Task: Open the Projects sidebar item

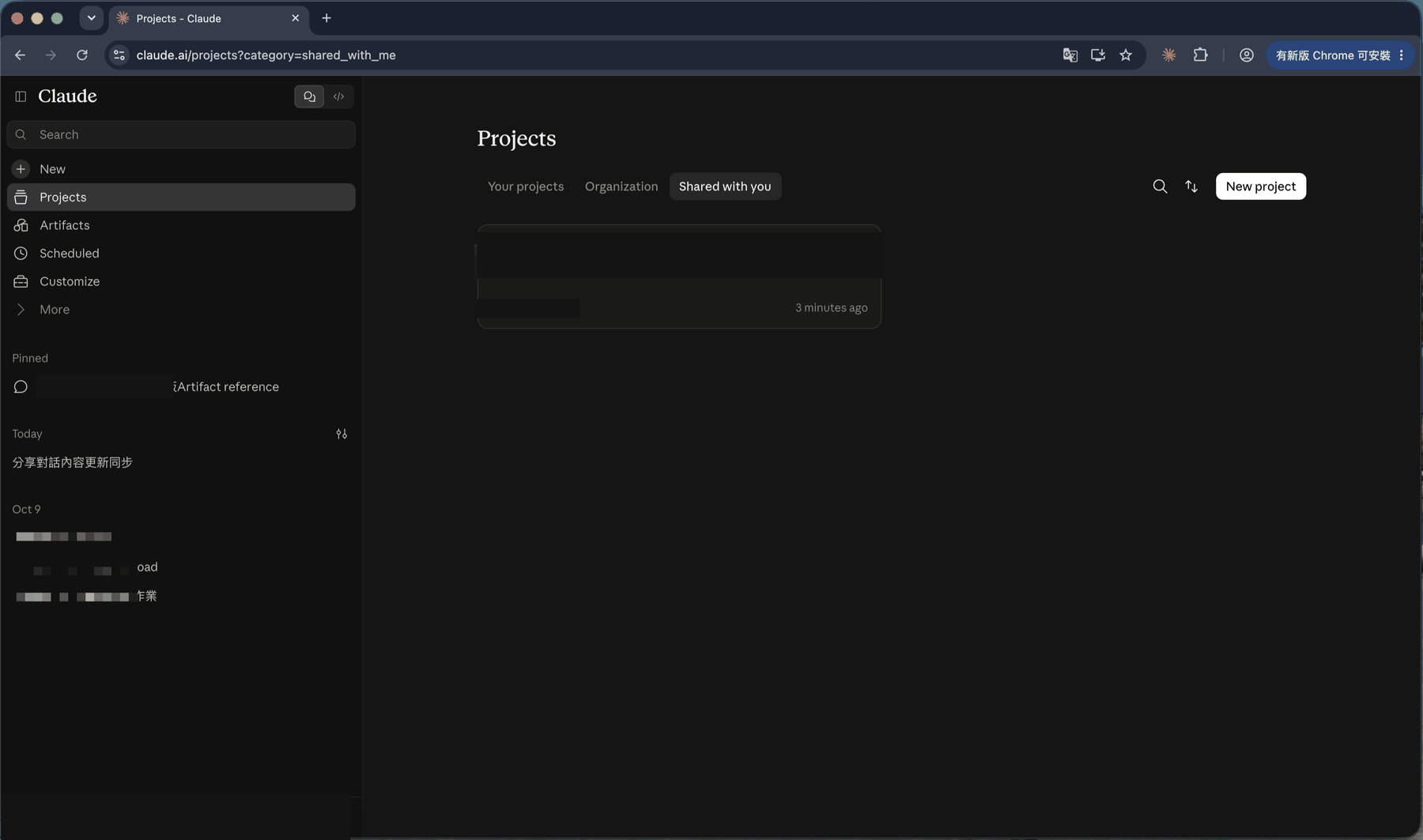Action: (181, 197)
